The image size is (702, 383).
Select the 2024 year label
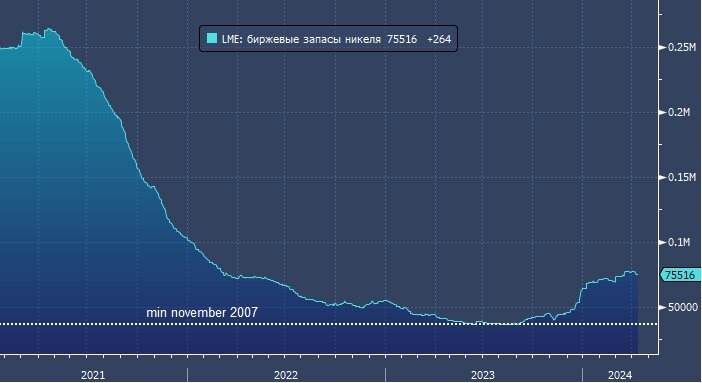coord(620,375)
